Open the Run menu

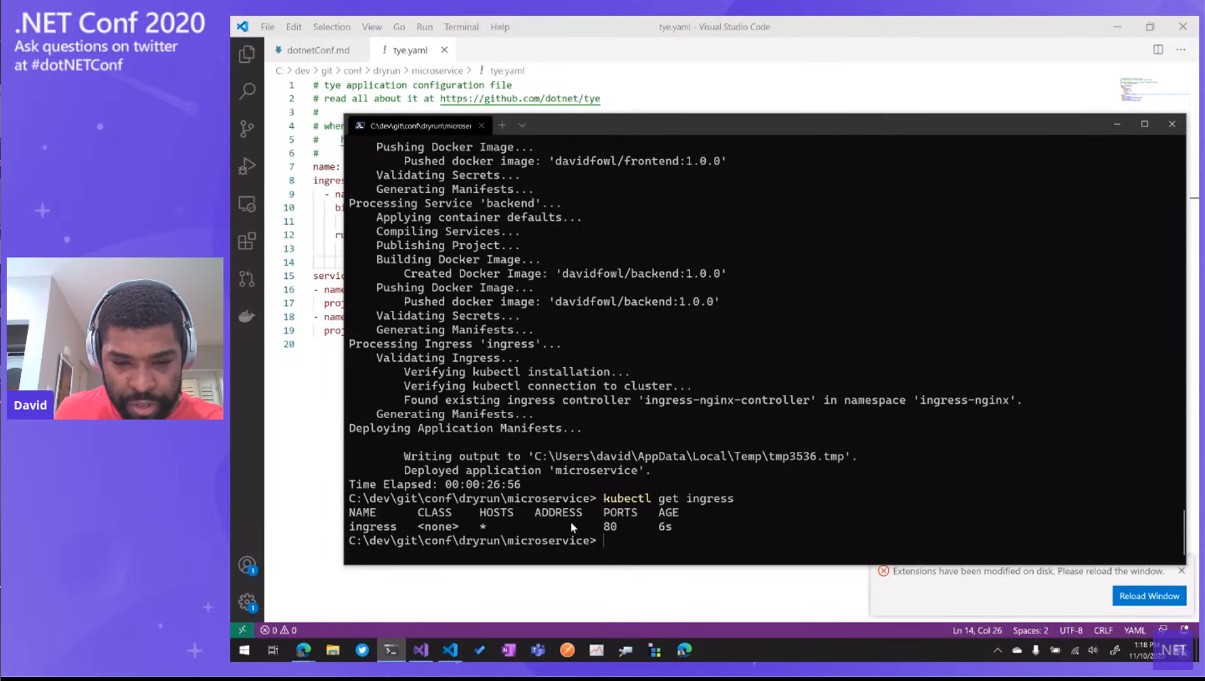click(425, 27)
